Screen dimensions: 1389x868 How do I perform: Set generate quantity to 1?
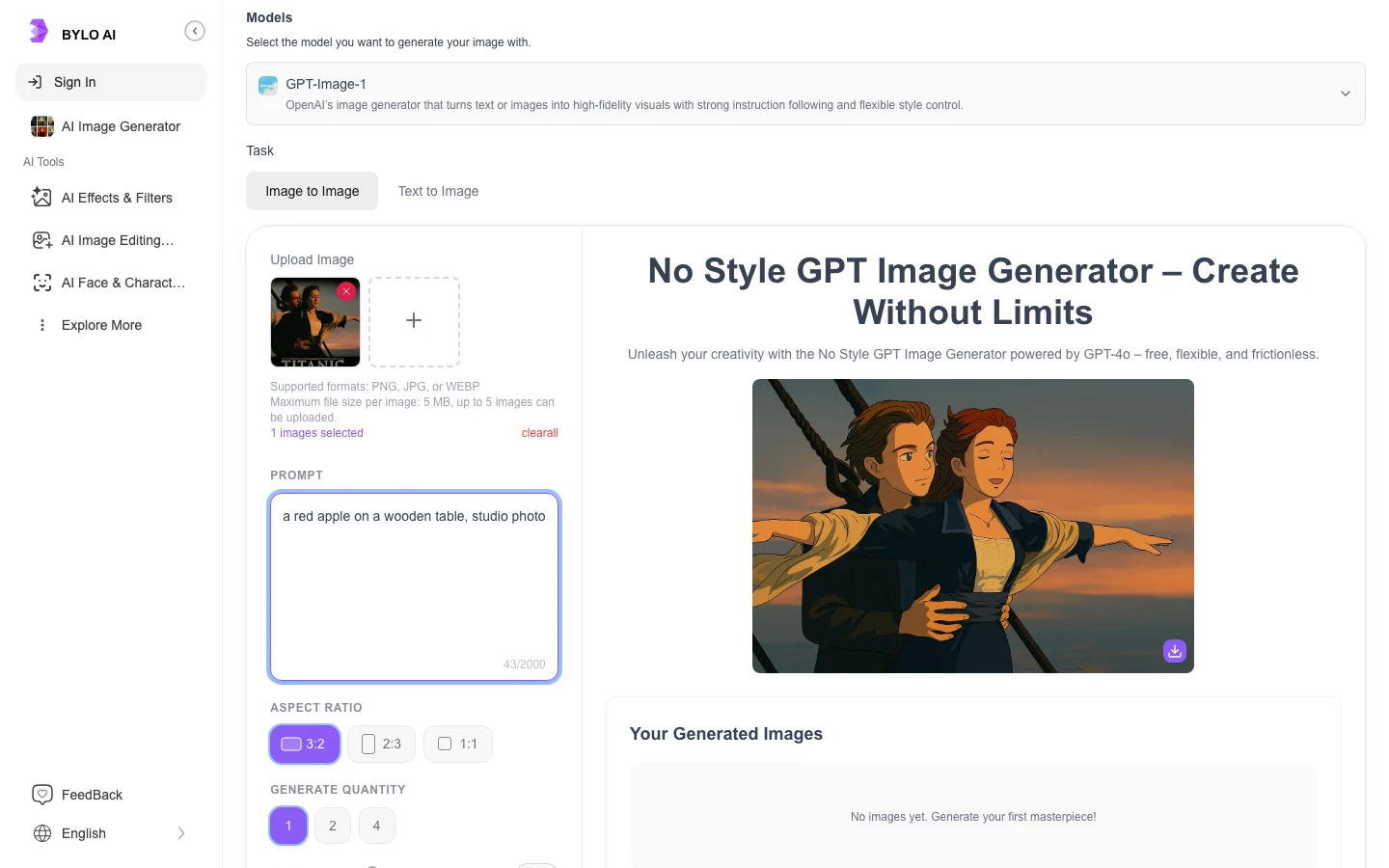point(288,826)
